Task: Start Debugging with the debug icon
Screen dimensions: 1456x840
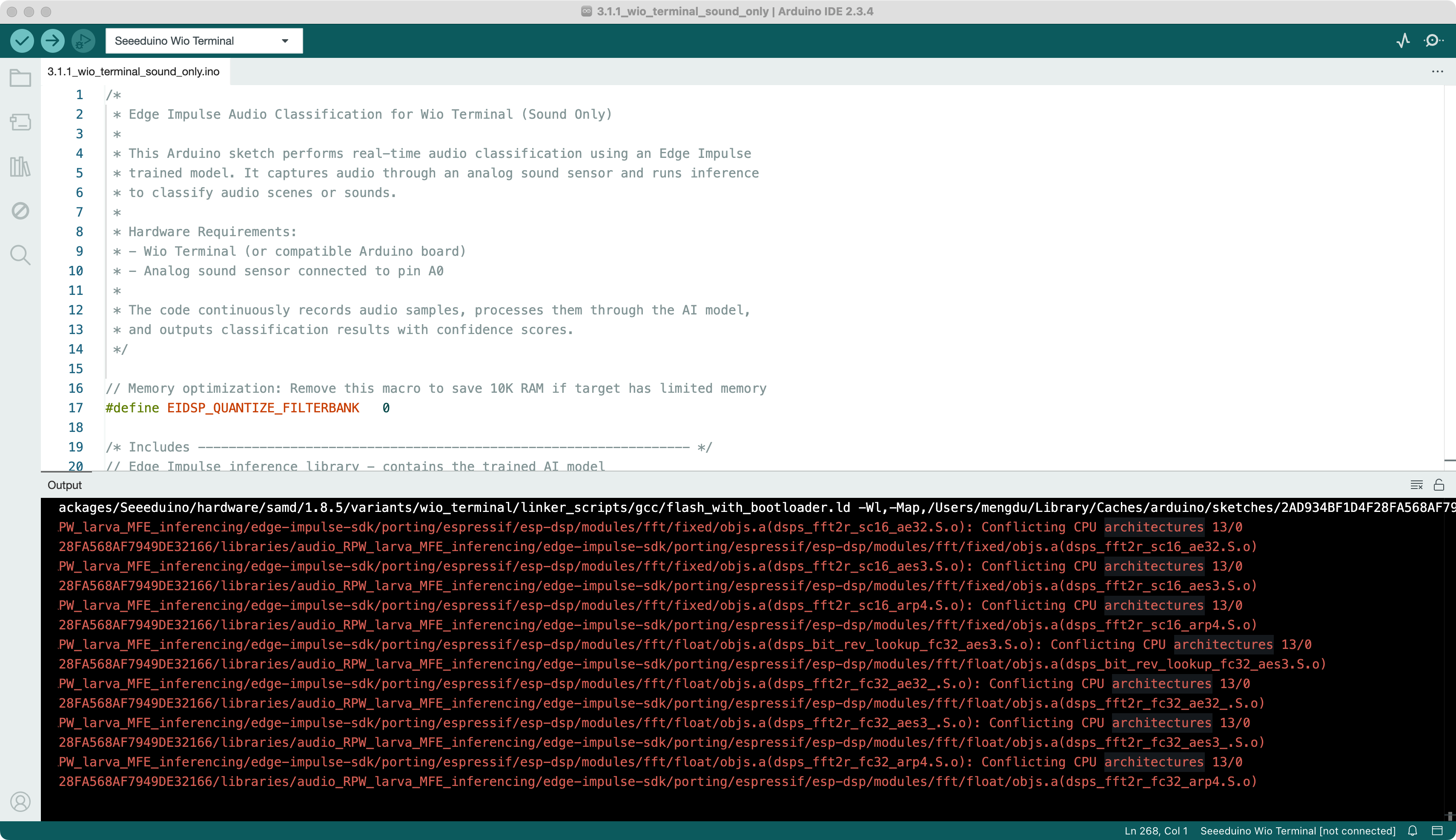Action: point(83,40)
